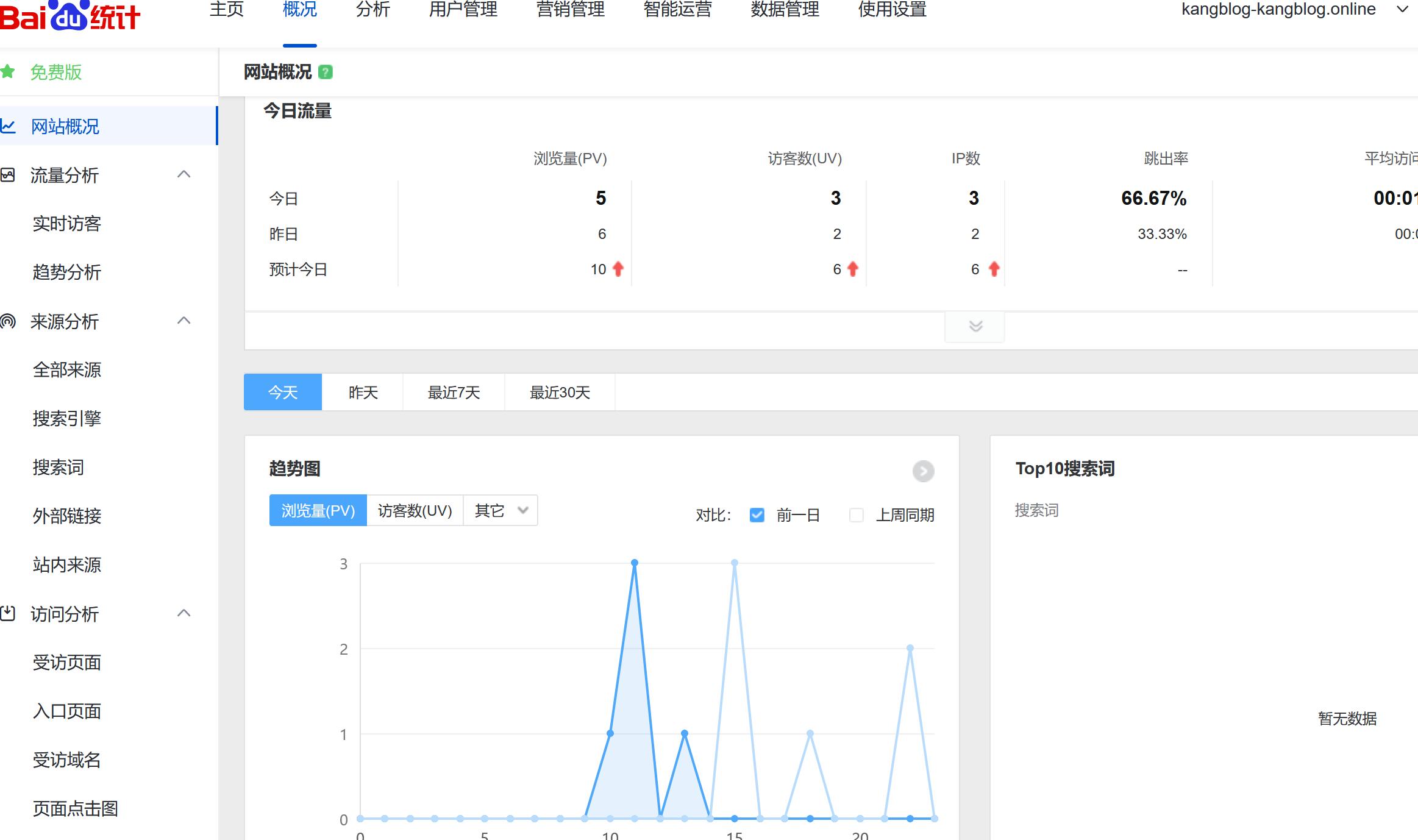Switch to the 最近30天 tab
1418x840 pixels.
point(560,392)
